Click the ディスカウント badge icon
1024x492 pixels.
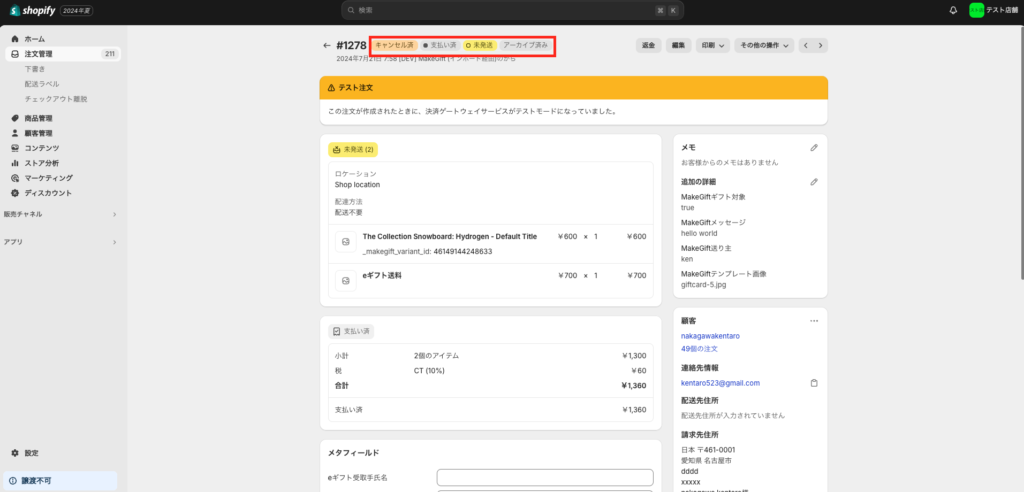(x=15, y=193)
